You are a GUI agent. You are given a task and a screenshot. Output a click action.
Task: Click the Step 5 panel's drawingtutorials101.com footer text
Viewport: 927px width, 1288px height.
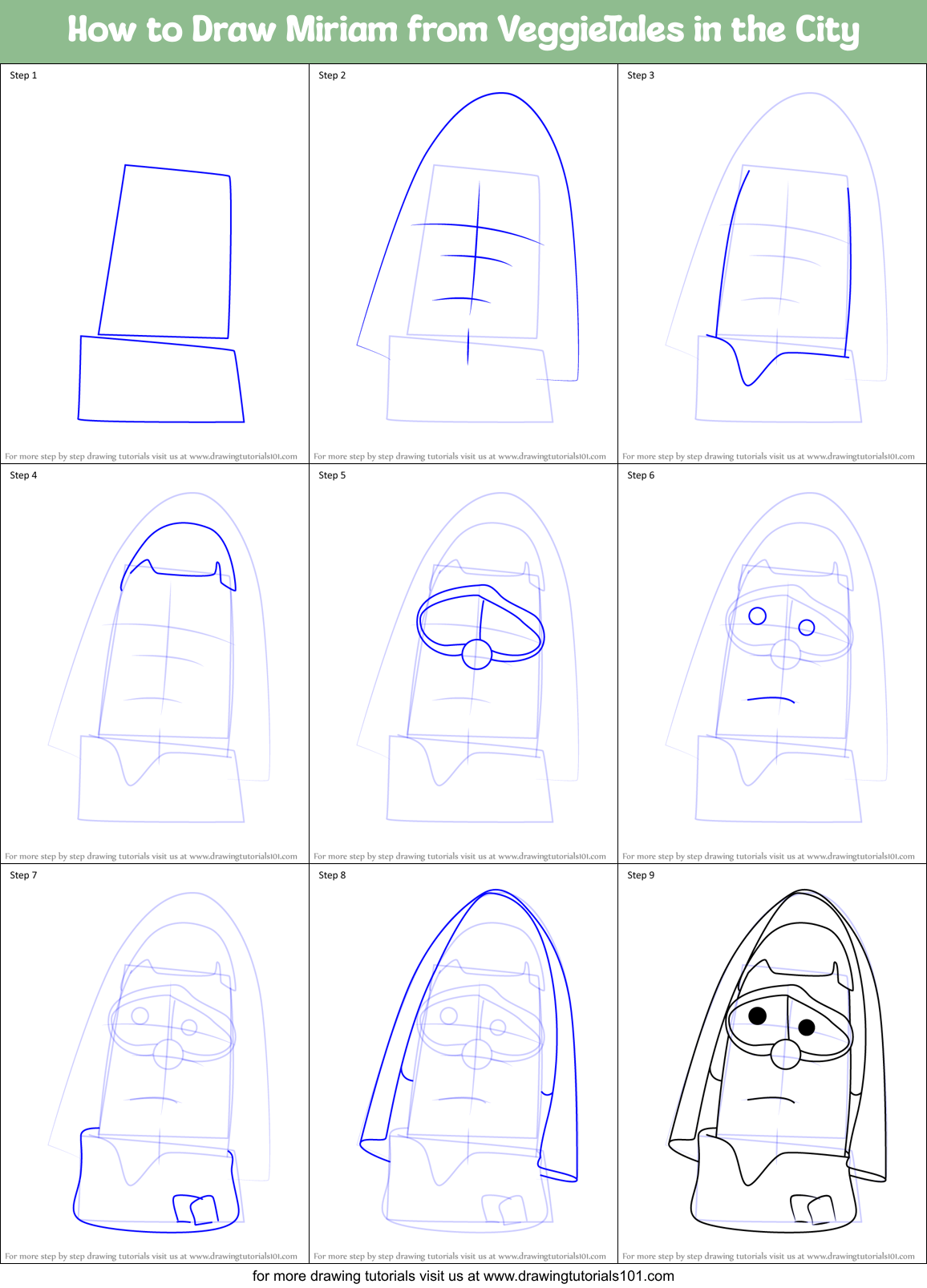pyautogui.click(x=459, y=856)
